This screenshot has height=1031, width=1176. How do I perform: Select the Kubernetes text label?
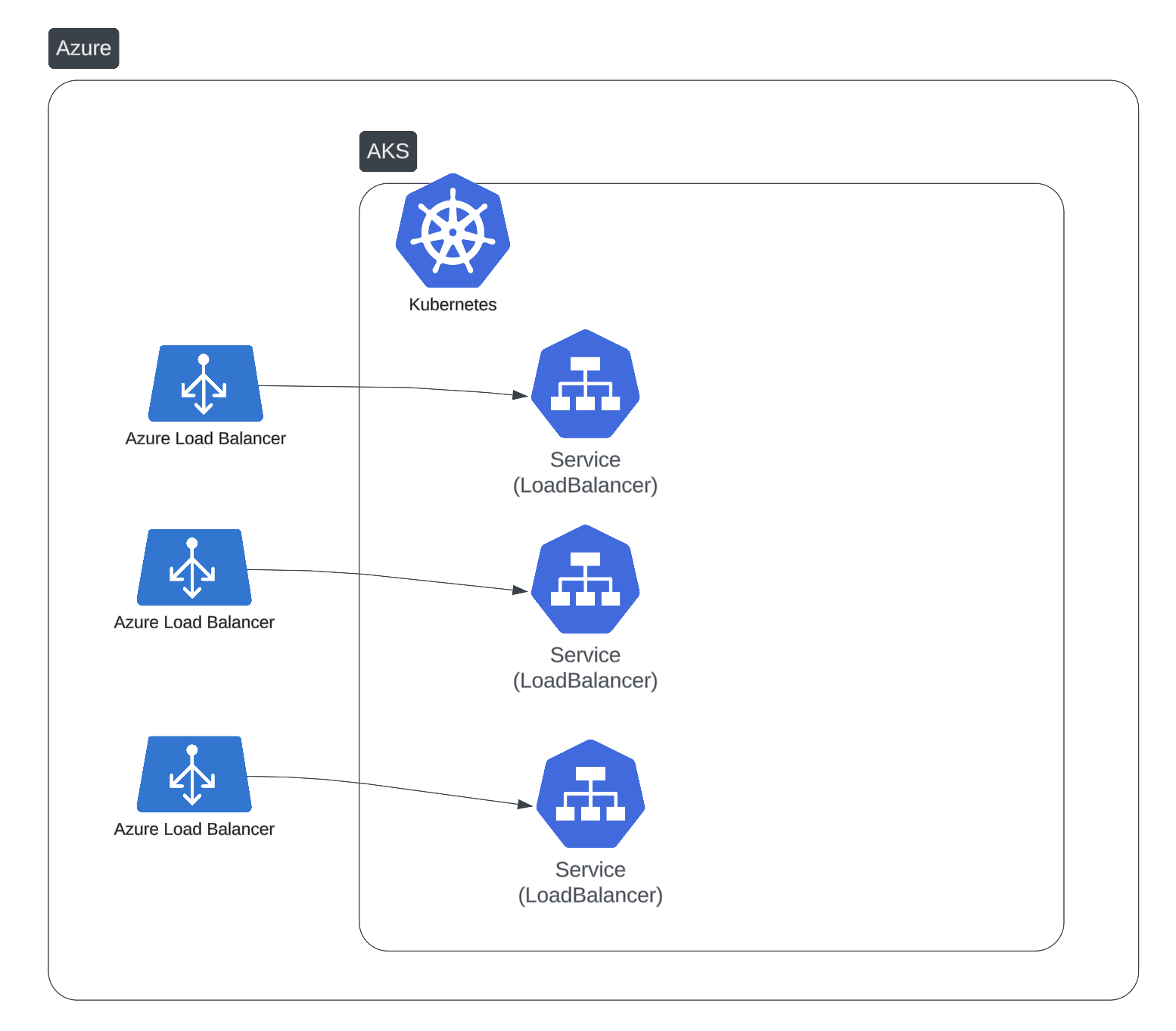pyautogui.click(x=452, y=304)
